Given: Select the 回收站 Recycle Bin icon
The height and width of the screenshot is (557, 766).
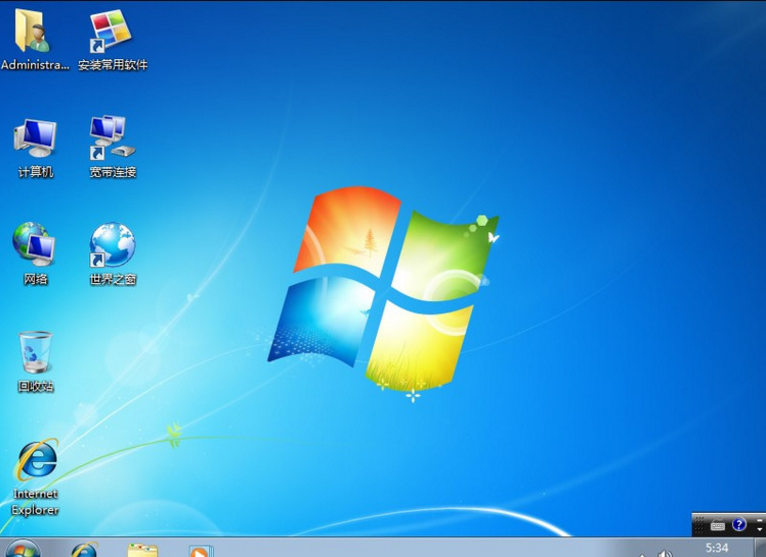Looking at the screenshot, I should 35,362.
